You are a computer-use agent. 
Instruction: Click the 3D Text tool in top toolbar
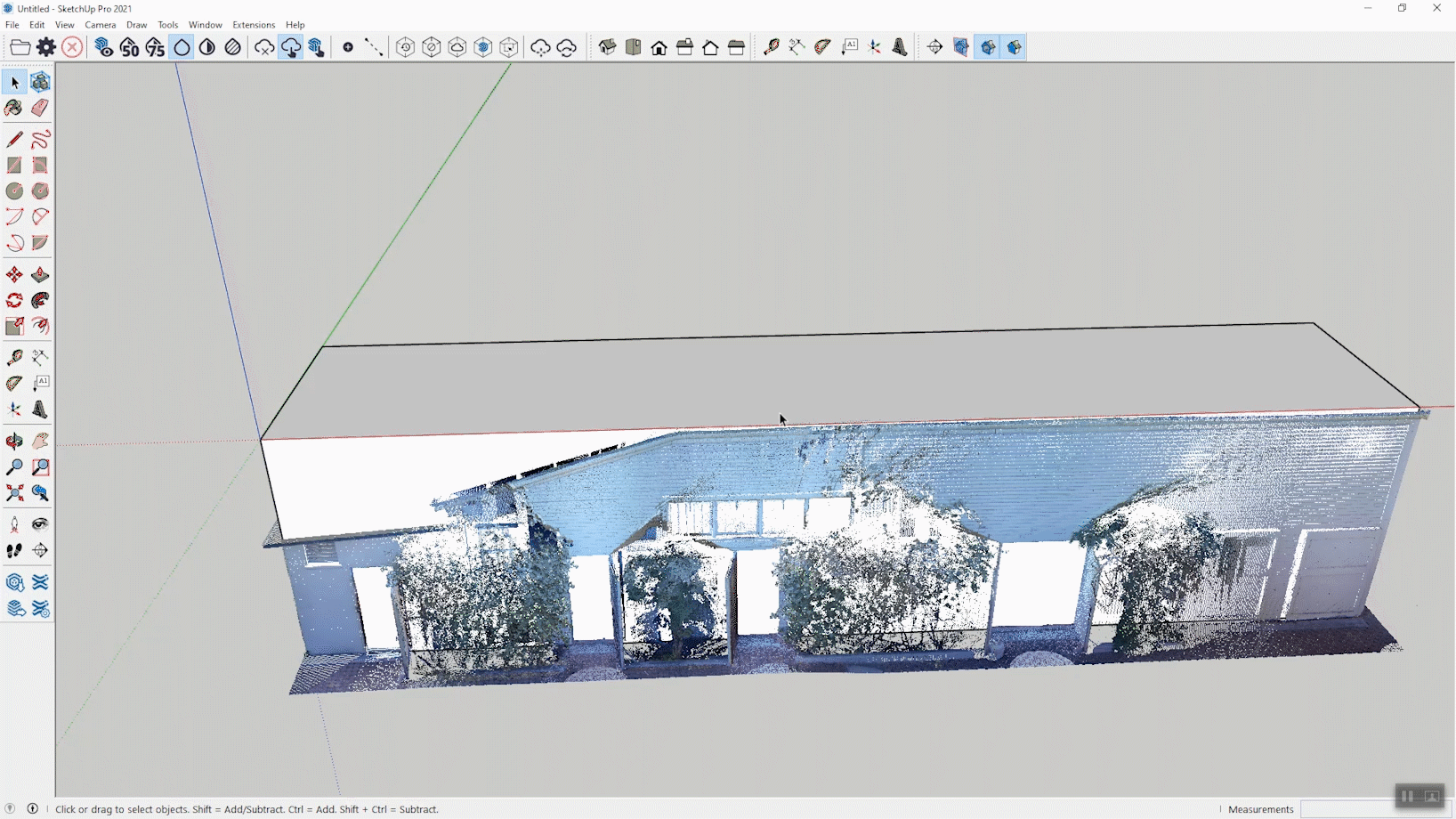click(900, 47)
